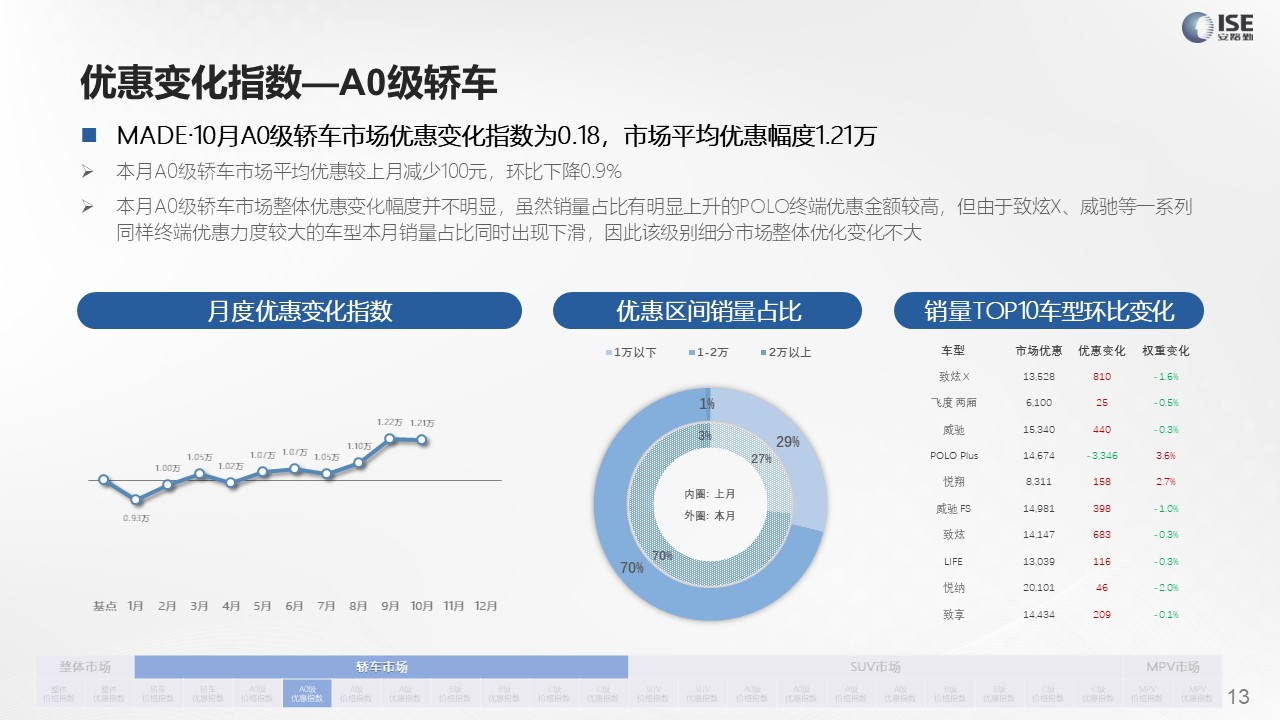The width and height of the screenshot is (1280, 720).
Task: Click the 销量TOP10车型环比变化 section header
Action: coord(1048,311)
